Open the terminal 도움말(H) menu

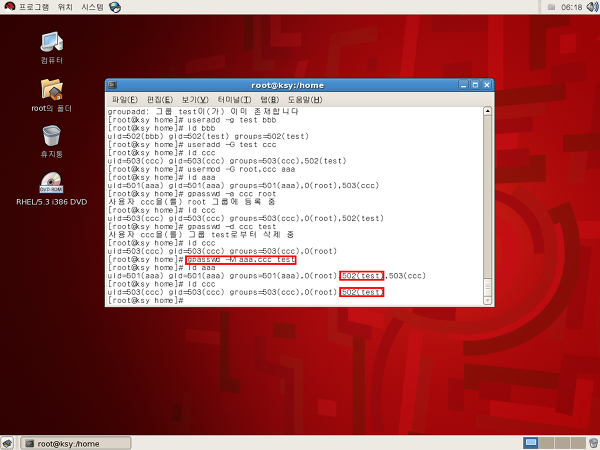(x=305, y=100)
